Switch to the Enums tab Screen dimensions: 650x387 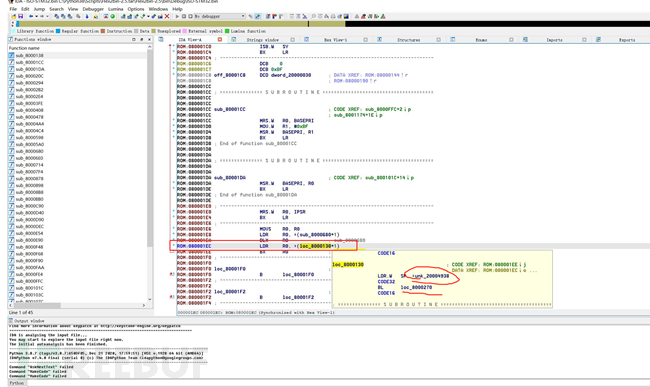481,40
